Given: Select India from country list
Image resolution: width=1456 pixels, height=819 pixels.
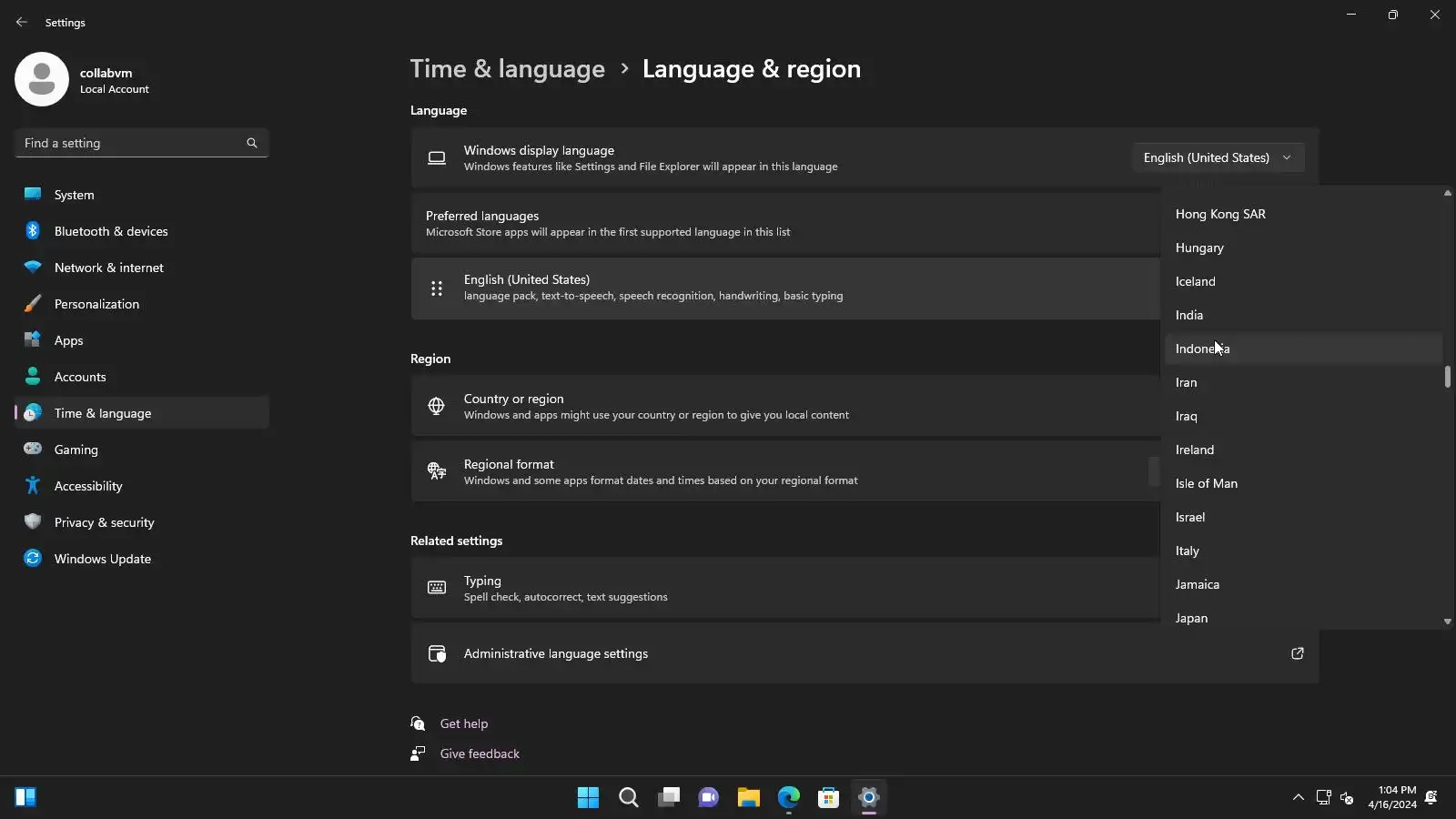Looking at the screenshot, I should [1303, 315].
